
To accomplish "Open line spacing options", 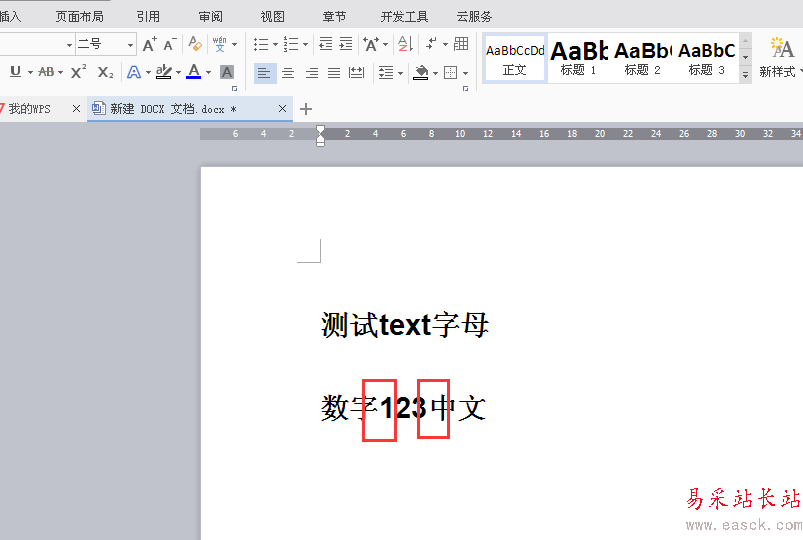I will click(x=386, y=73).
